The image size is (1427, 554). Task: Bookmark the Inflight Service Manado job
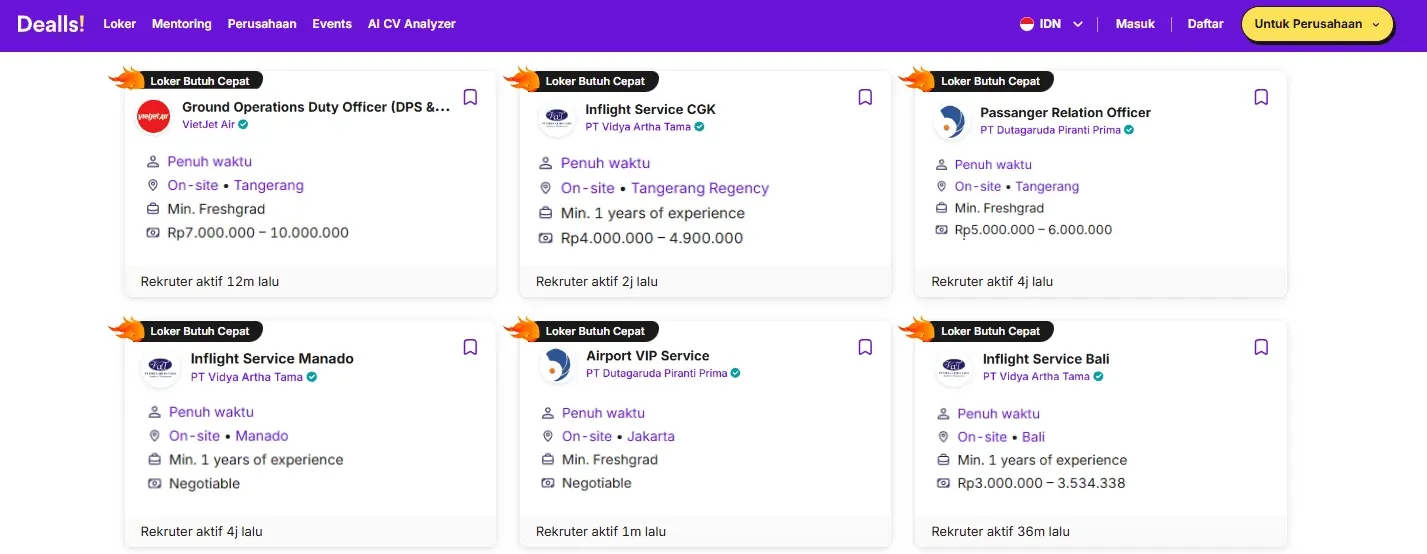470,347
